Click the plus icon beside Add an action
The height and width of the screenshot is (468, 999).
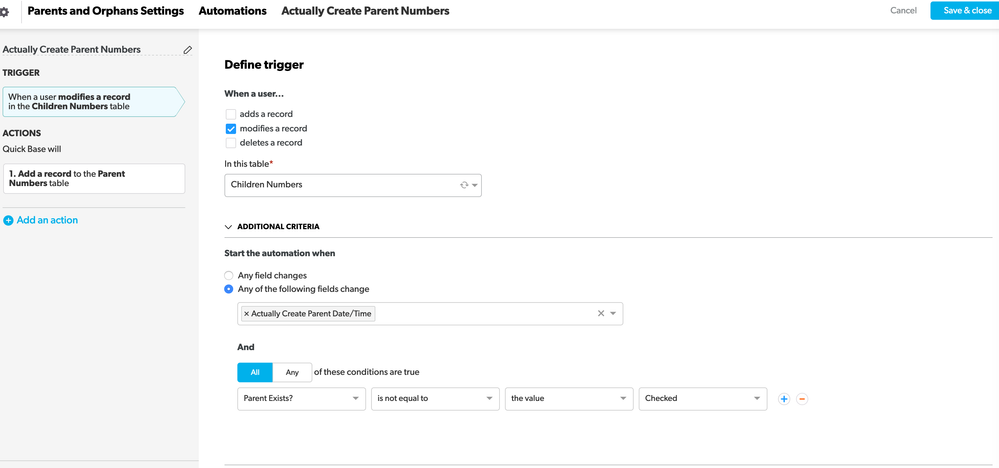coord(8,220)
